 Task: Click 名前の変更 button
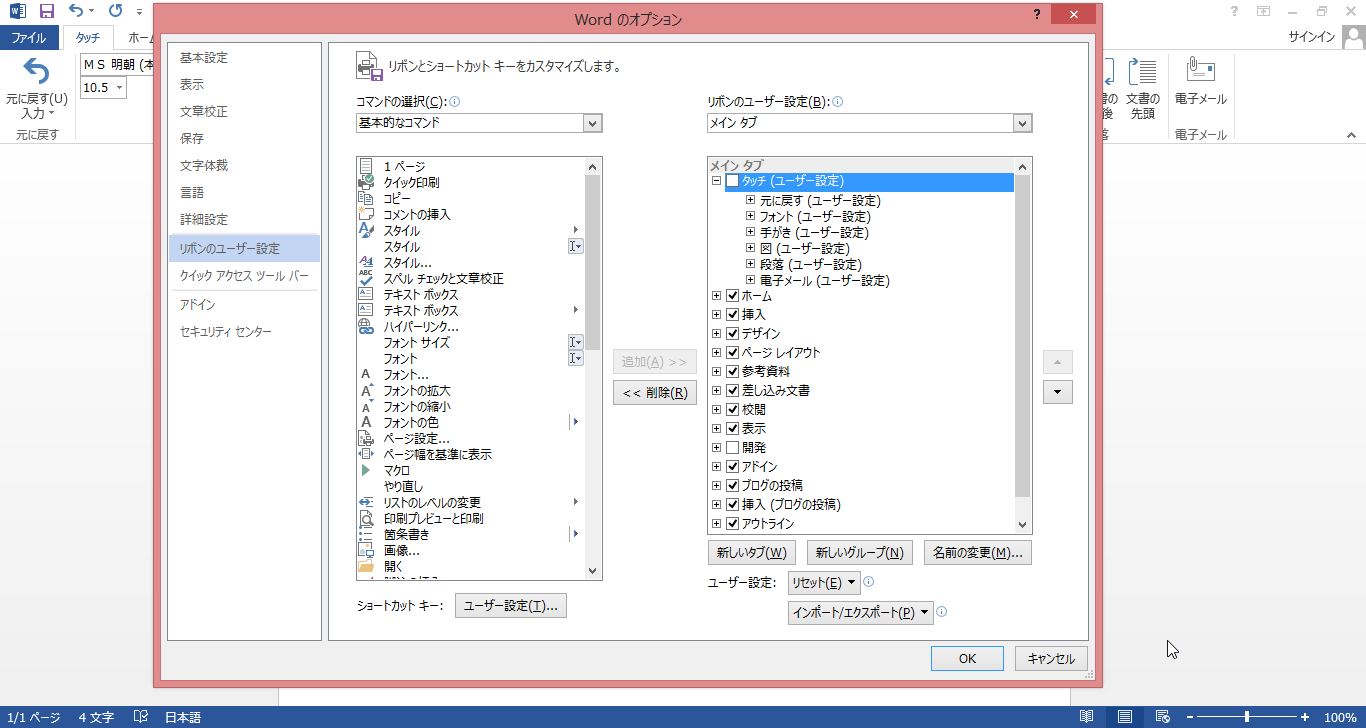tap(977, 552)
